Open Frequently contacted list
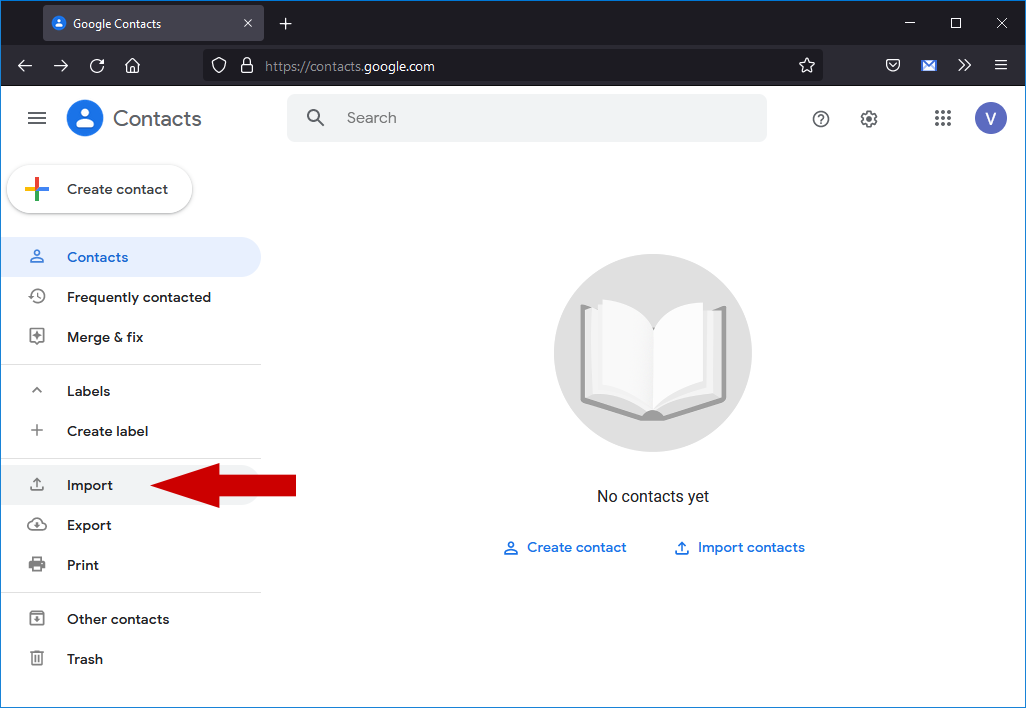Image resolution: width=1026 pixels, height=708 pixels. point(131,297)
